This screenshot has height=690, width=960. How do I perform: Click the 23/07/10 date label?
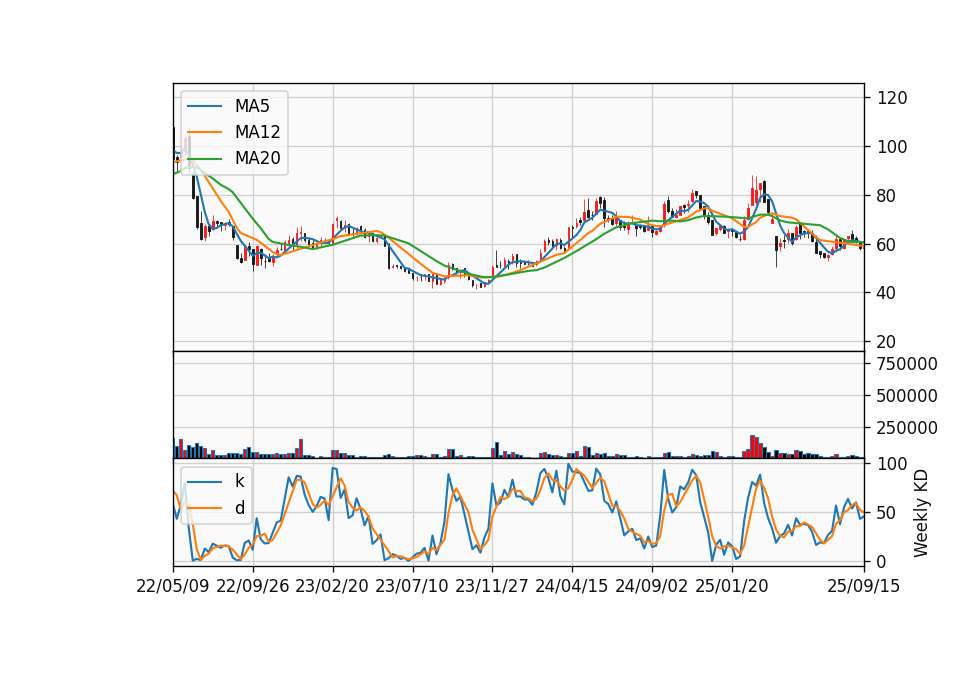tap(412, 586)
